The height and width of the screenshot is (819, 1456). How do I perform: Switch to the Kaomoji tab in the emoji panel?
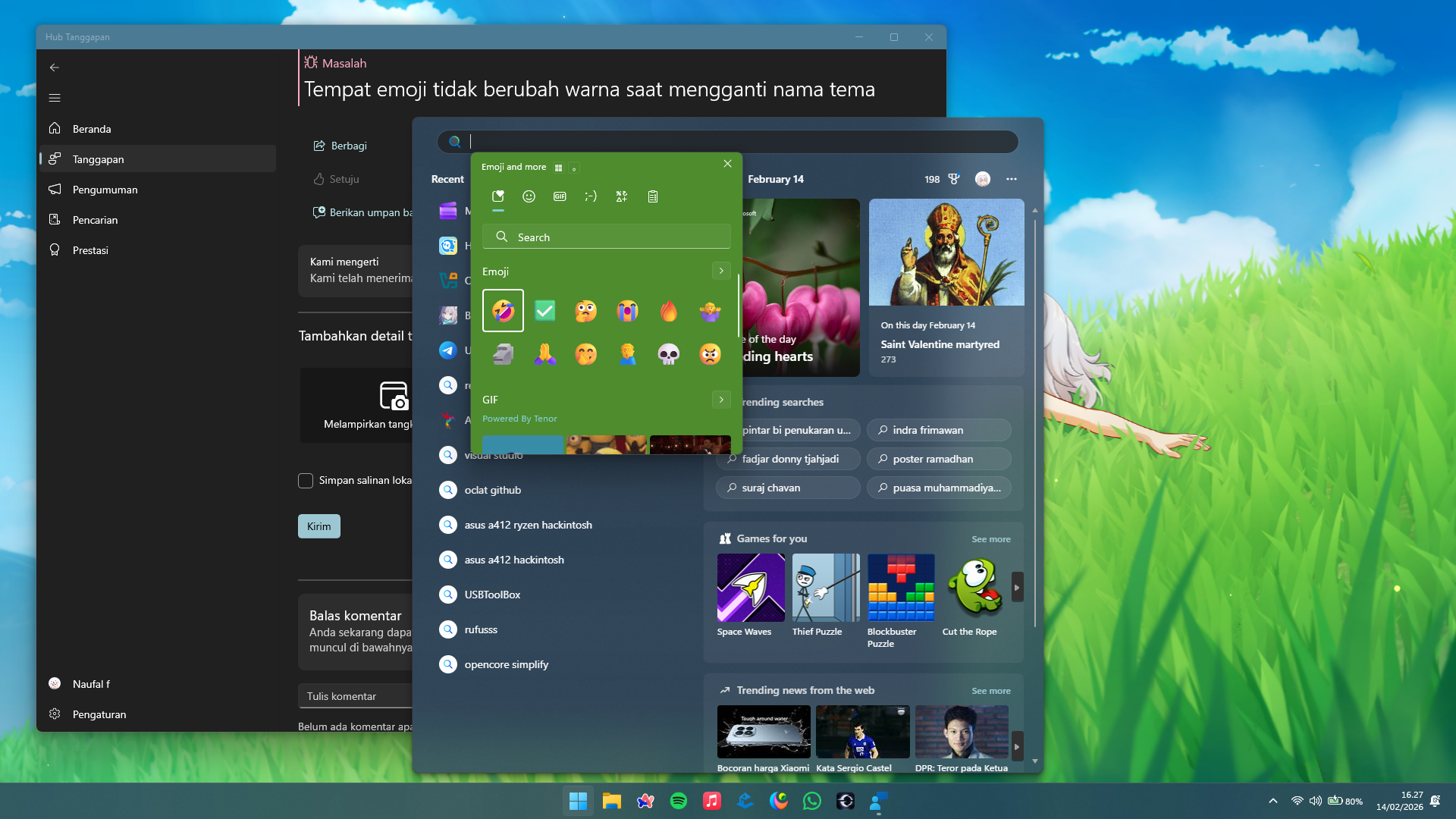[591, 196]
